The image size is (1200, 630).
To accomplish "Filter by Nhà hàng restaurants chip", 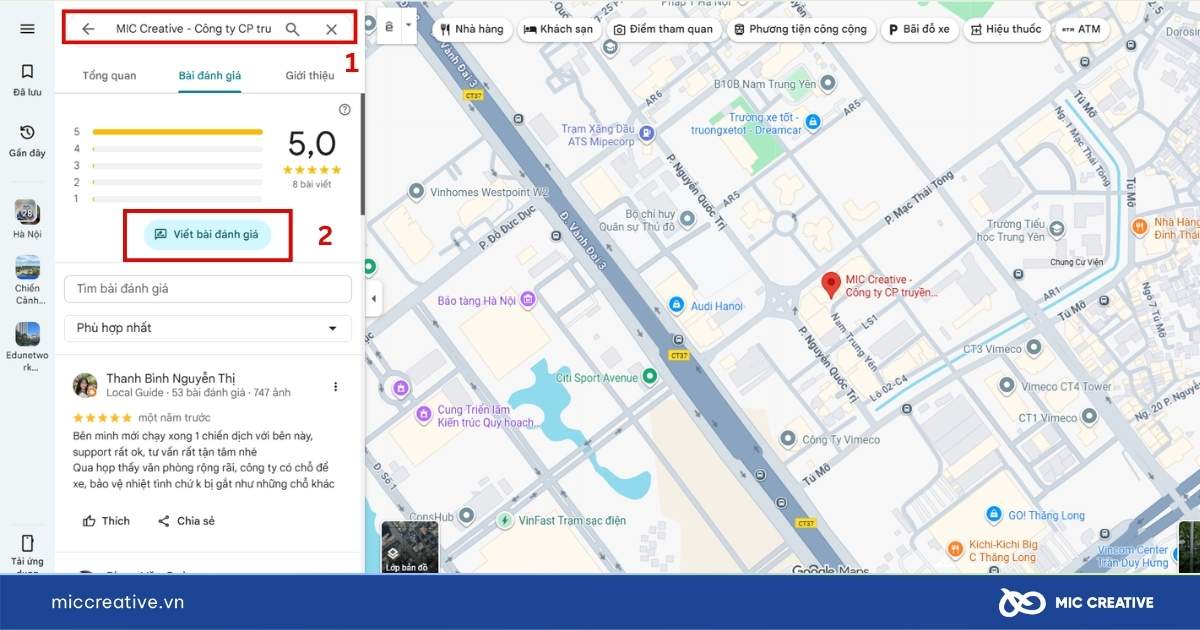I will pyautogui.click(x=472, y=29).
